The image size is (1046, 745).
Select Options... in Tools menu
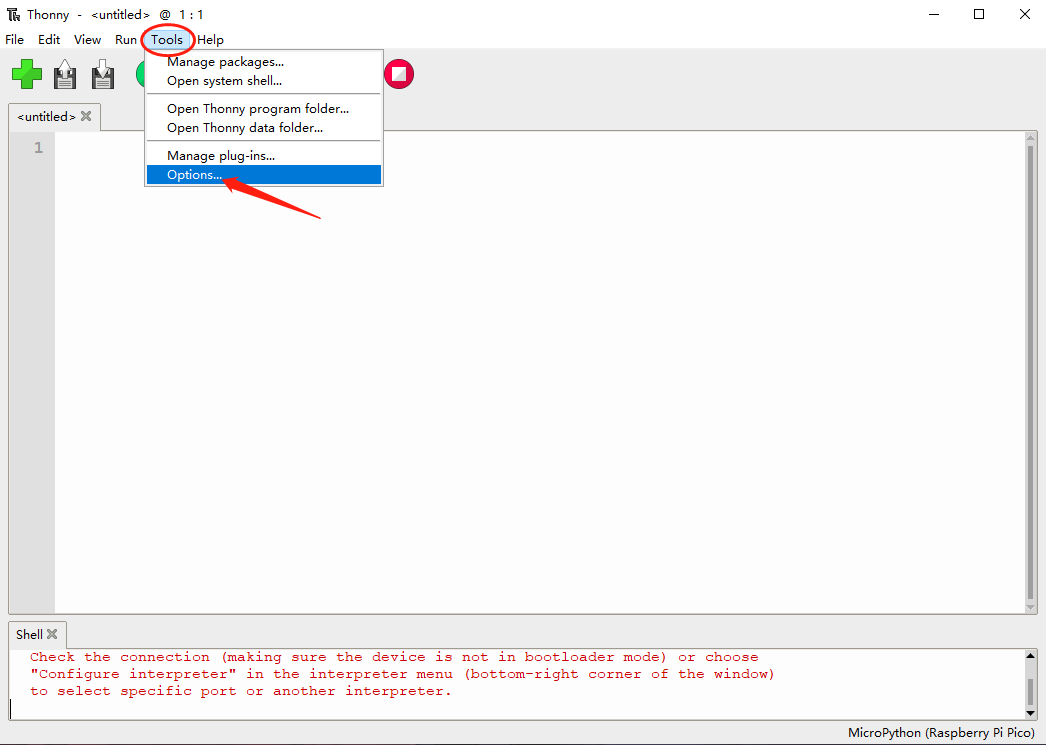pyautogui.click(x=264, y=175)
